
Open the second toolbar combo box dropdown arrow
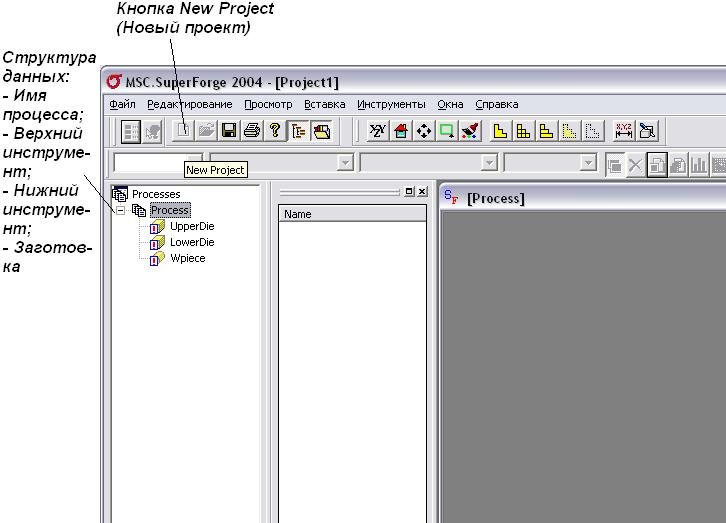[x=345, y=163]
